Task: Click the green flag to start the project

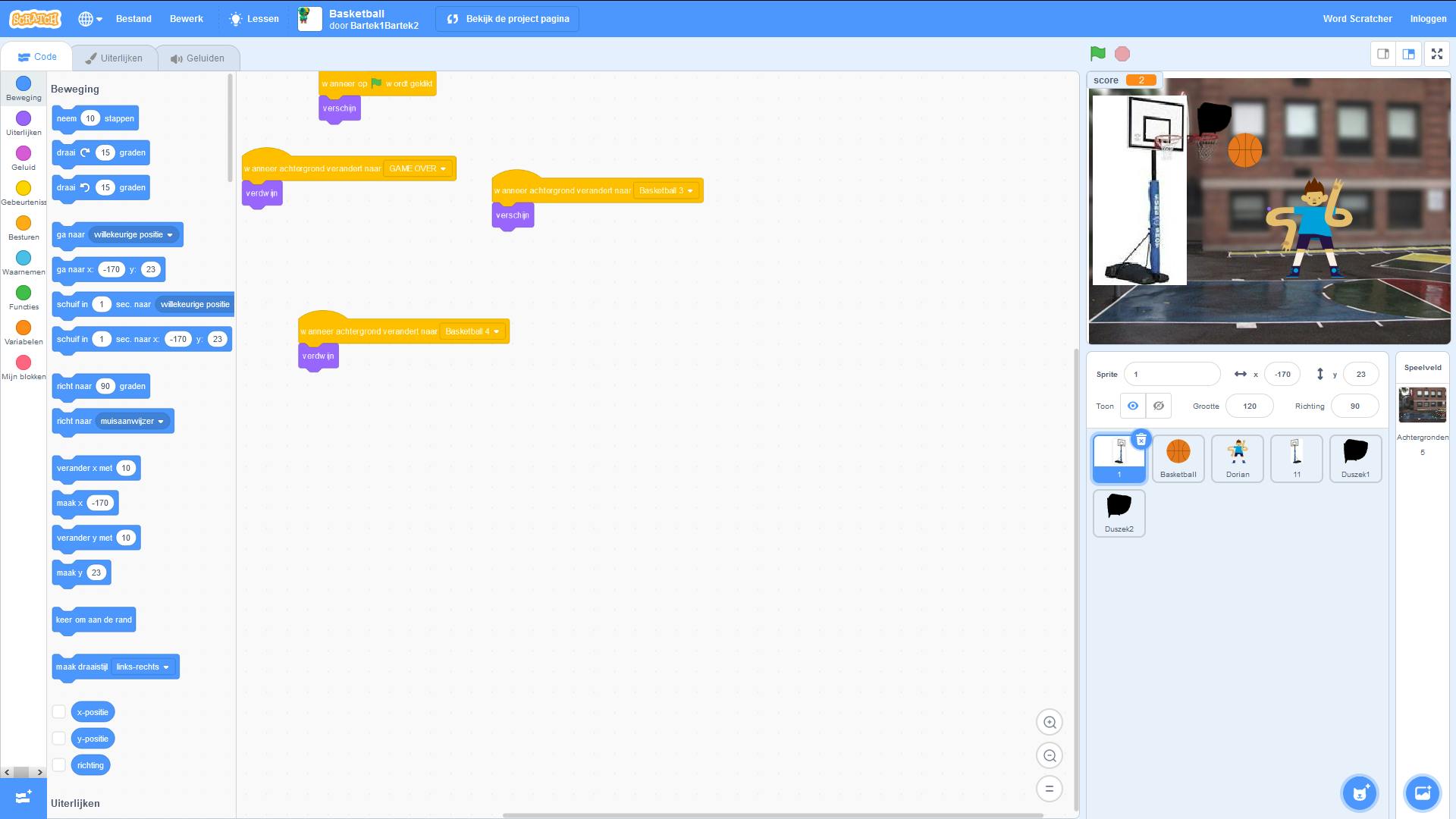Action: pyautogui.click(x=1097, y=54)
